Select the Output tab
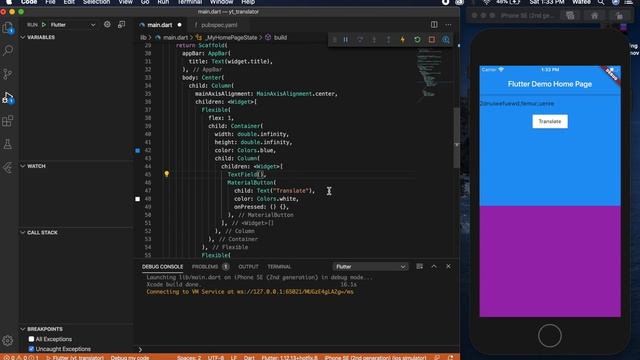 coord(248,267)
